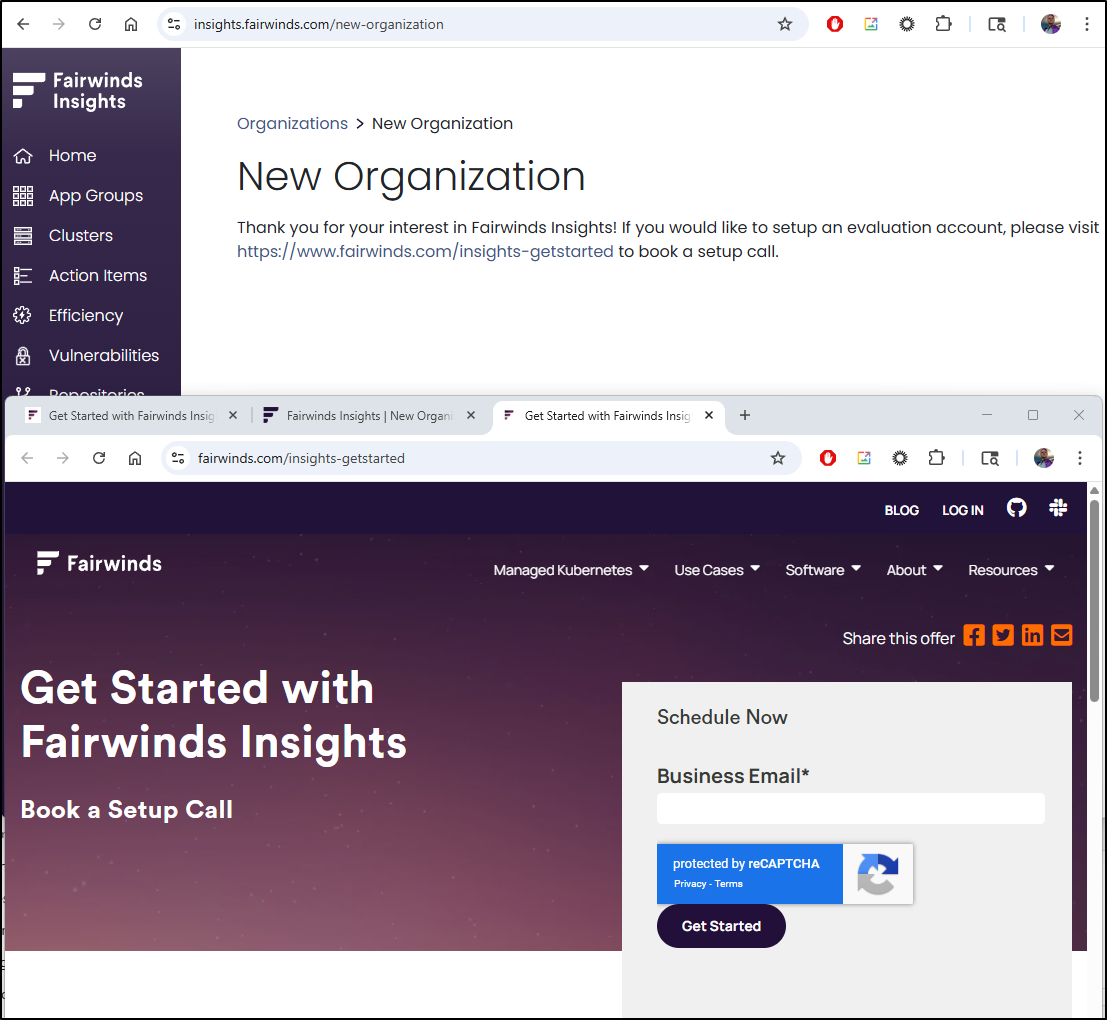Reload the top browser window page
This screenshot has width=1107, height=1020.
[95, 24]
